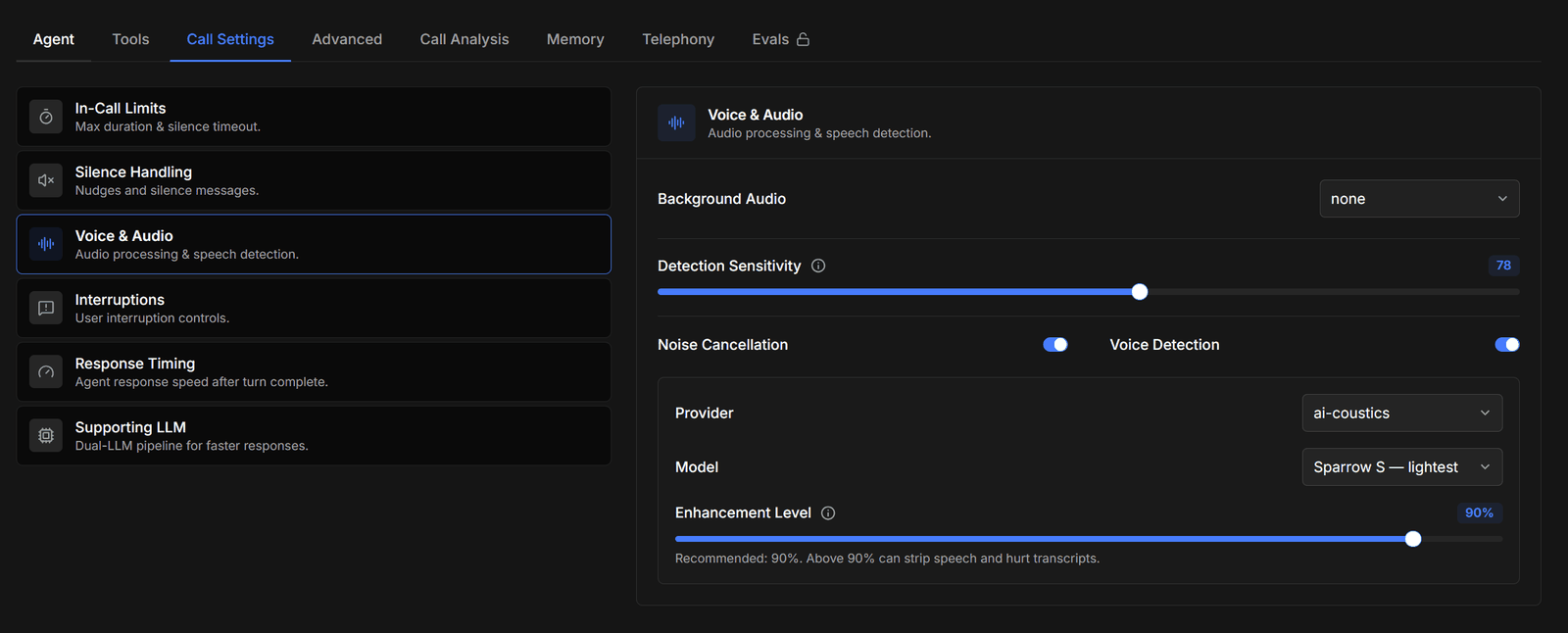Toggle Voice Detection switch off
The image size is (1568, 633).
pyautogui.click(x=1507, y=344)
